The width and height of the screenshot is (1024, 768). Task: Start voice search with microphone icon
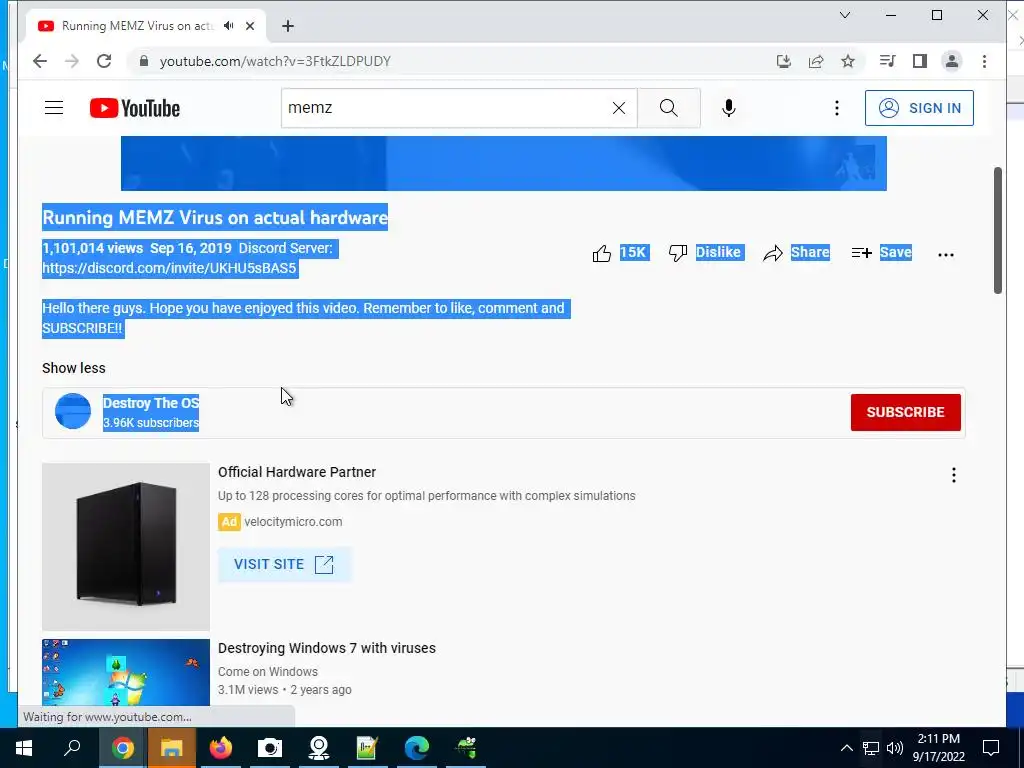click(729, 108)
